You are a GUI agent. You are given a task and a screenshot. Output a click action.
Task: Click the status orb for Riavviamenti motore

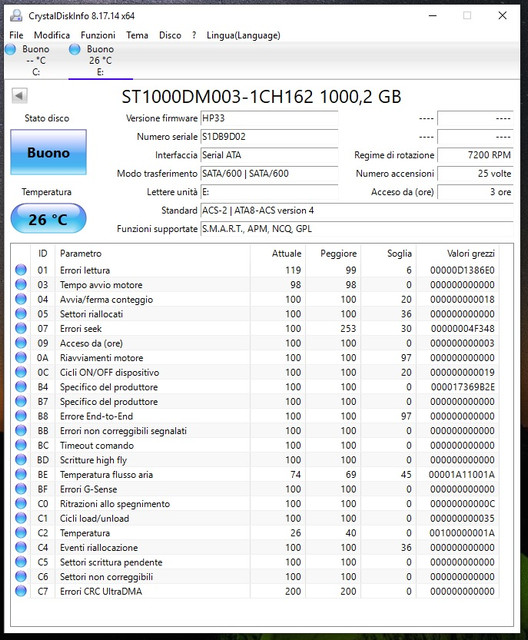[x=21, y=358]
